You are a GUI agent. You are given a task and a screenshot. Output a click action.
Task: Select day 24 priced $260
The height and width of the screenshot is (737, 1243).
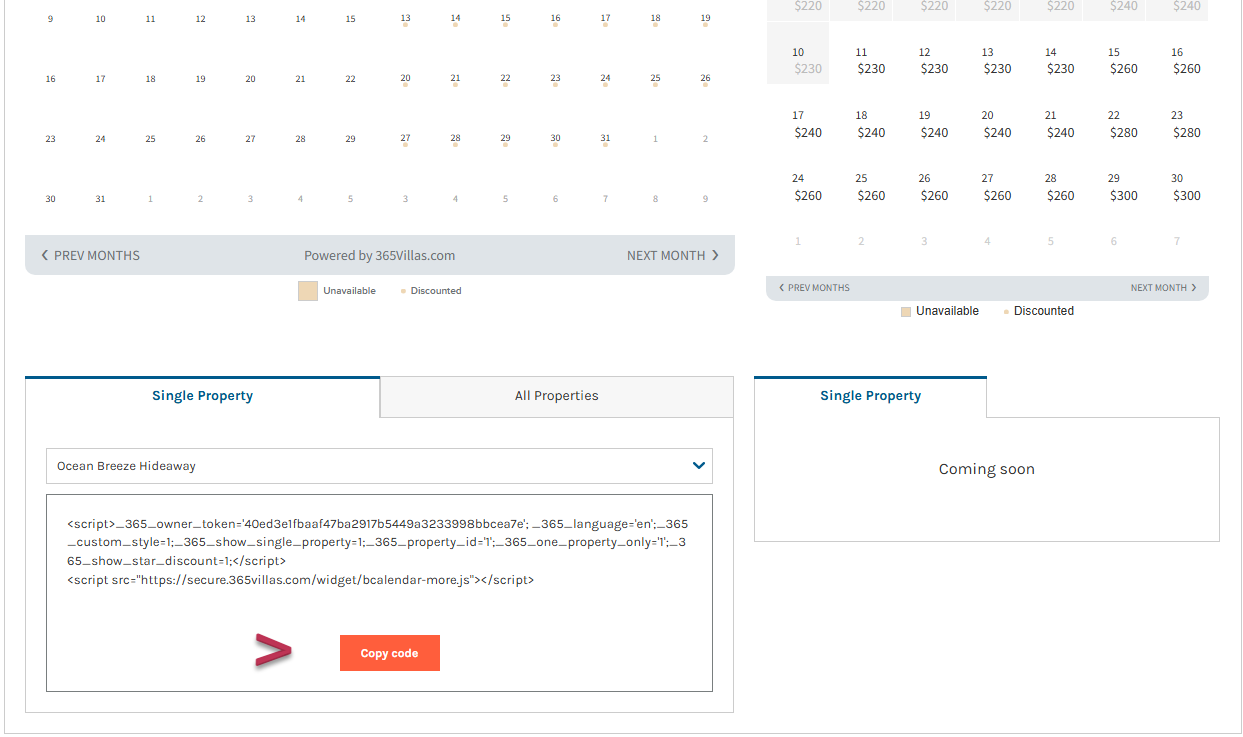click(808, 187)
